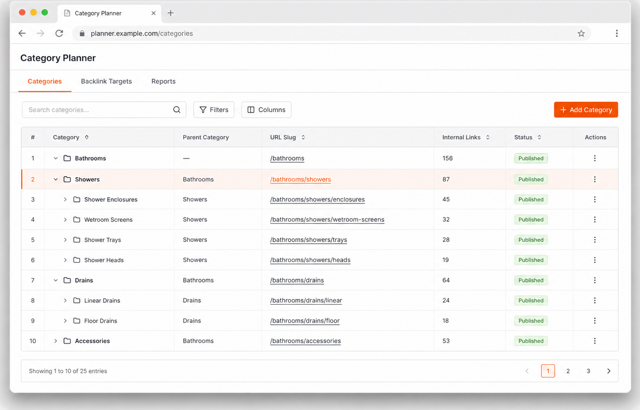Viewport: 640px width, 410px height.
Task: Reload the page
Action: click(59, 33)
